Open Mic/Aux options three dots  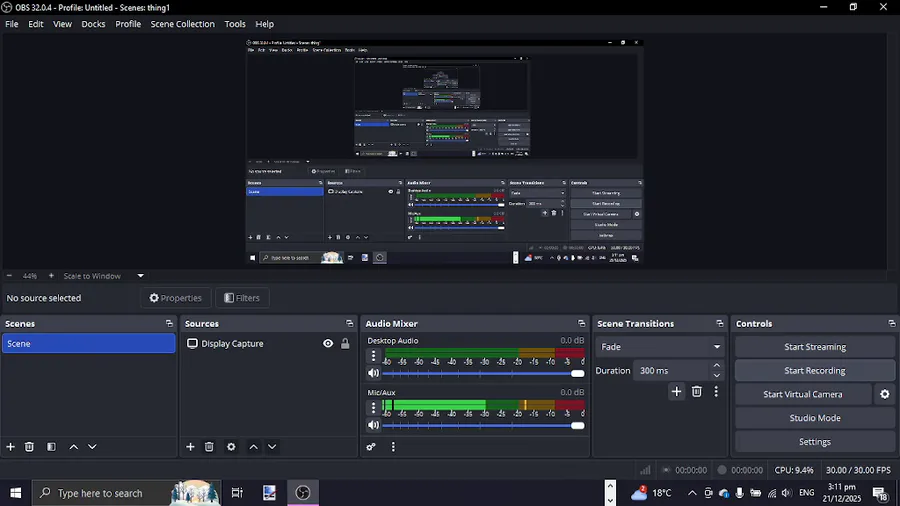(373, 407)
